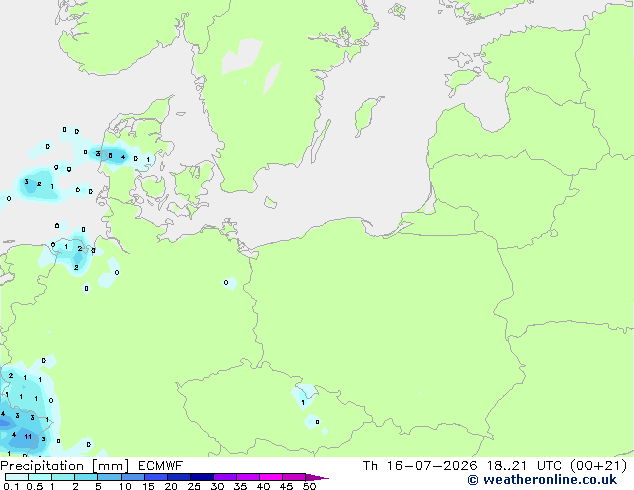Screen dimensions: 634x490
Task: Pick the dark blue swatch between 20 and 25
Action: click(179, 477)
